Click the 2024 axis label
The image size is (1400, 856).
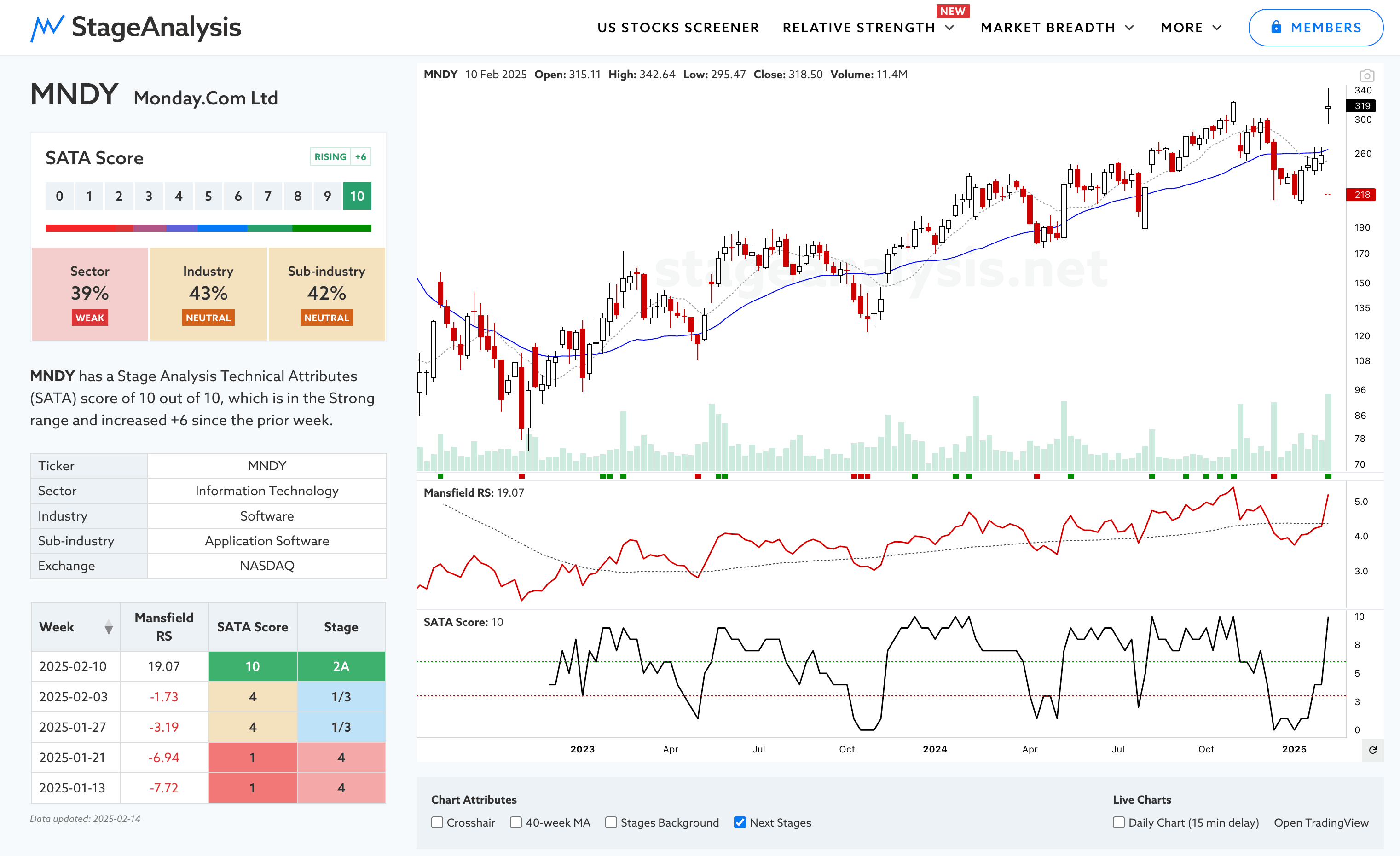pos(935,749)
